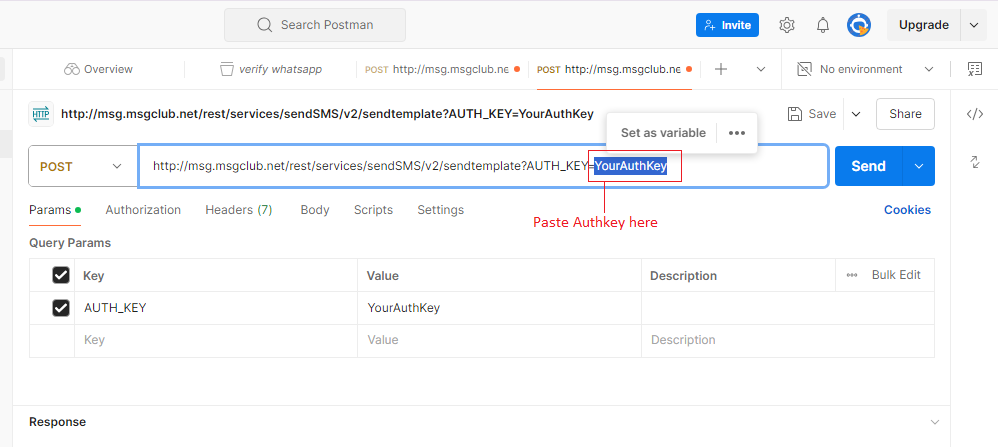Open the code snippet panel icon

pos(974,114)
